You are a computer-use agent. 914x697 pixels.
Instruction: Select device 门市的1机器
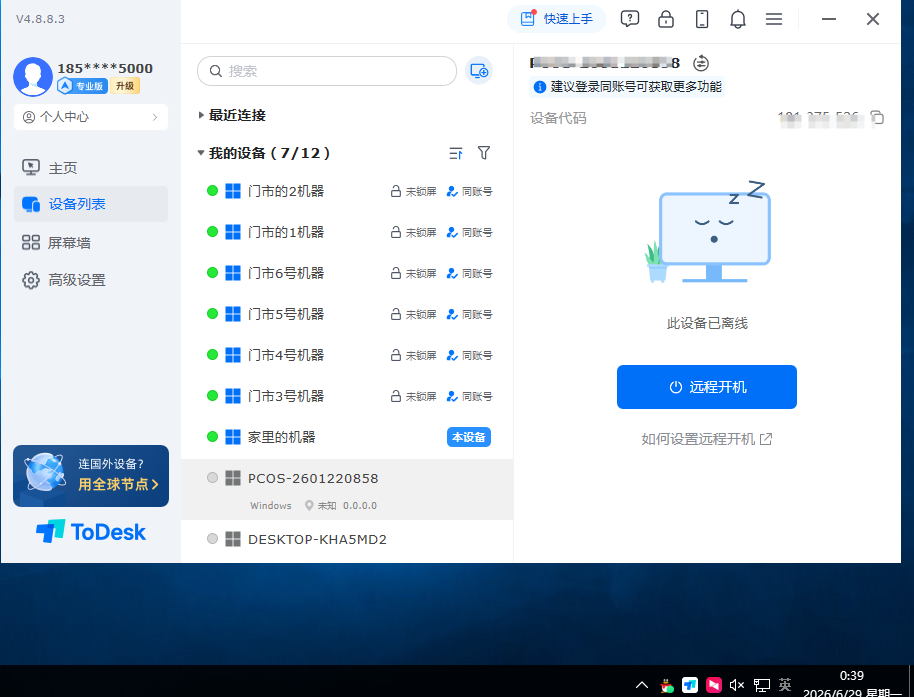click(347, 232)
